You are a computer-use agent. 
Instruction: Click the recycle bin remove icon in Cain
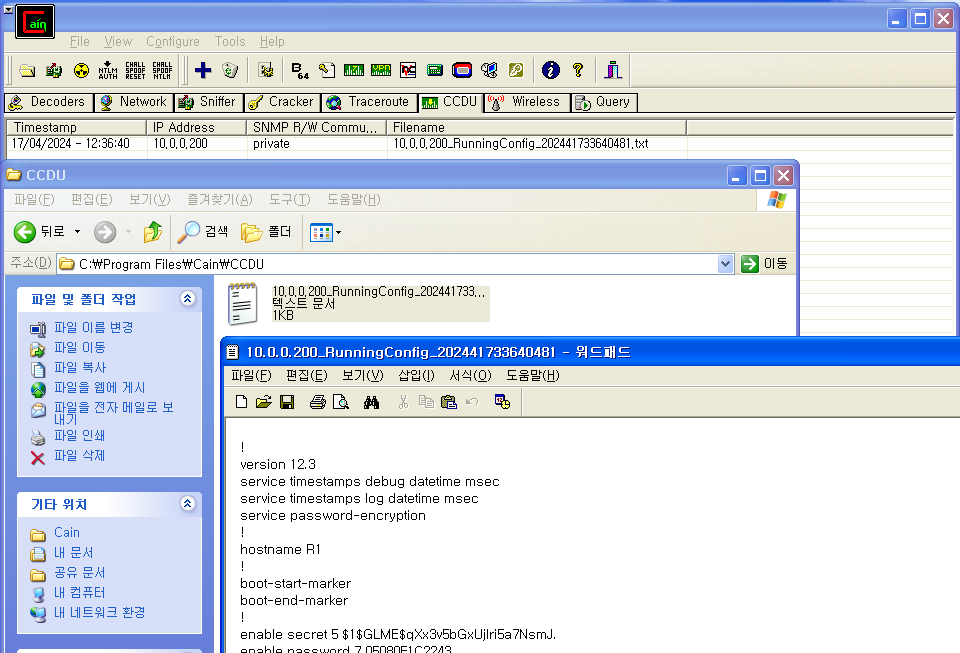click(x=230, y=70)
